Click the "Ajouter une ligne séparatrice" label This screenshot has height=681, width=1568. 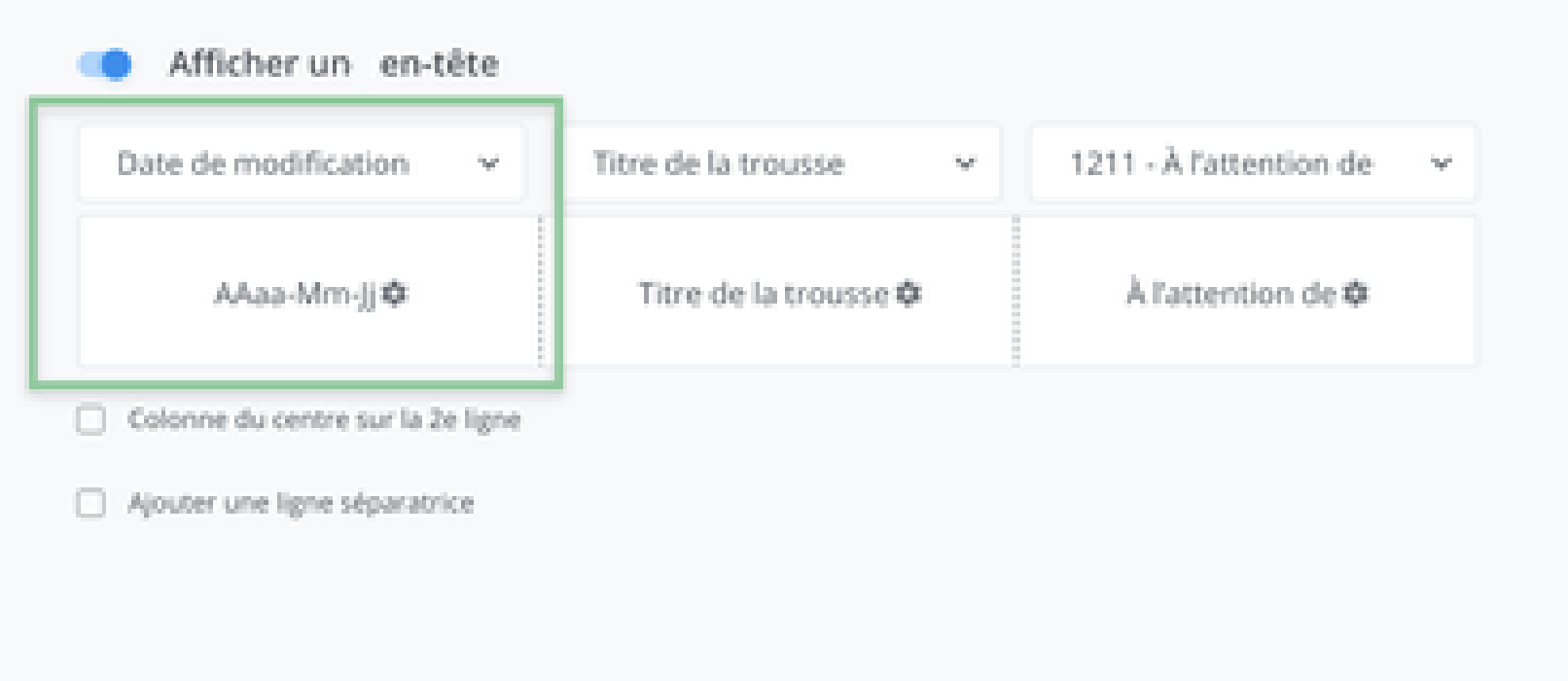[x=302, y=504]
